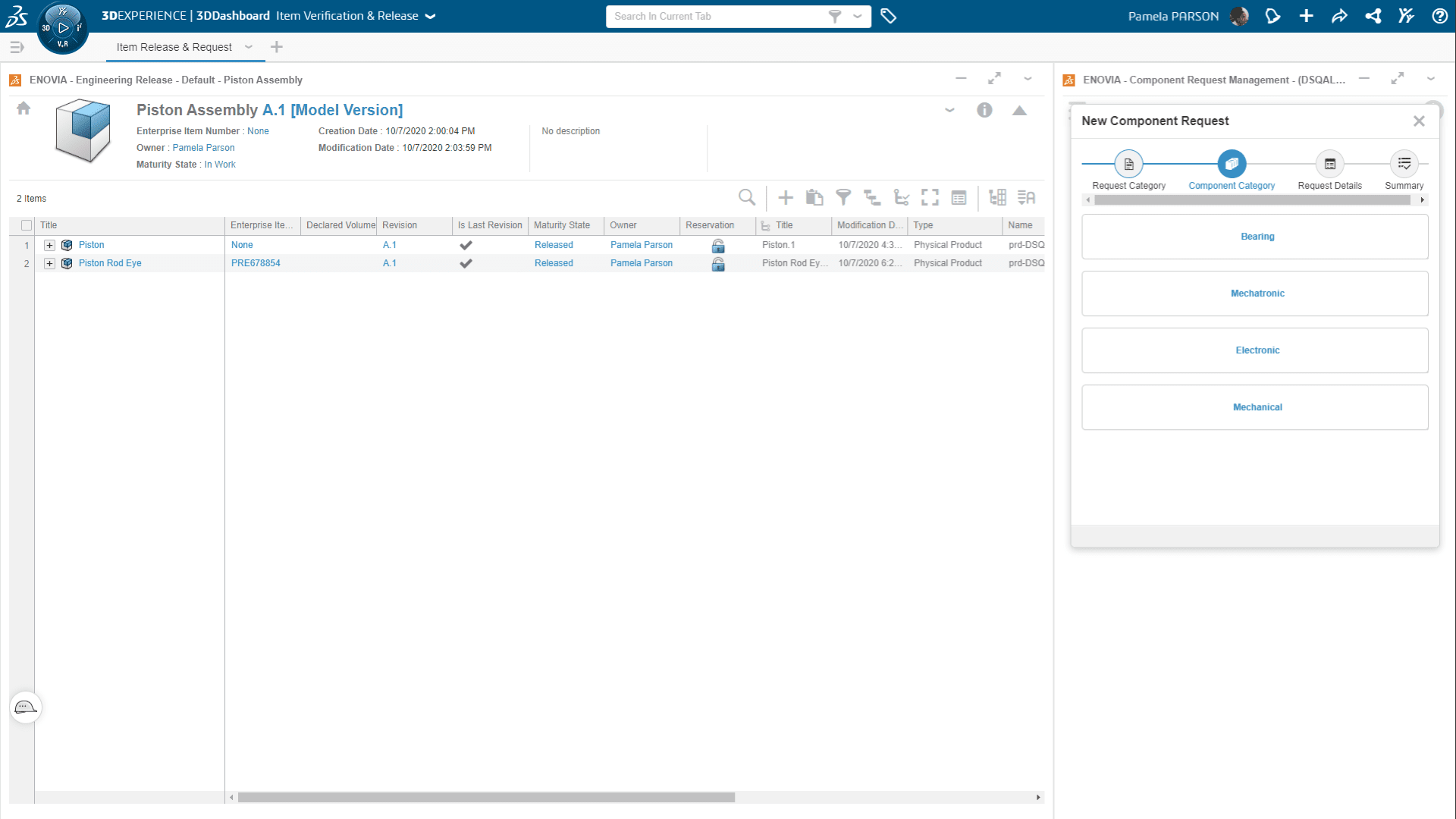Click the filter icon in item list

(x=843, y=197)
